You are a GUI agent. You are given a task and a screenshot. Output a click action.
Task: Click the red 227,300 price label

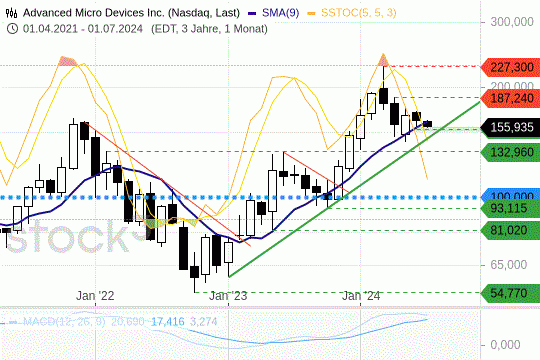pos(511,67)
